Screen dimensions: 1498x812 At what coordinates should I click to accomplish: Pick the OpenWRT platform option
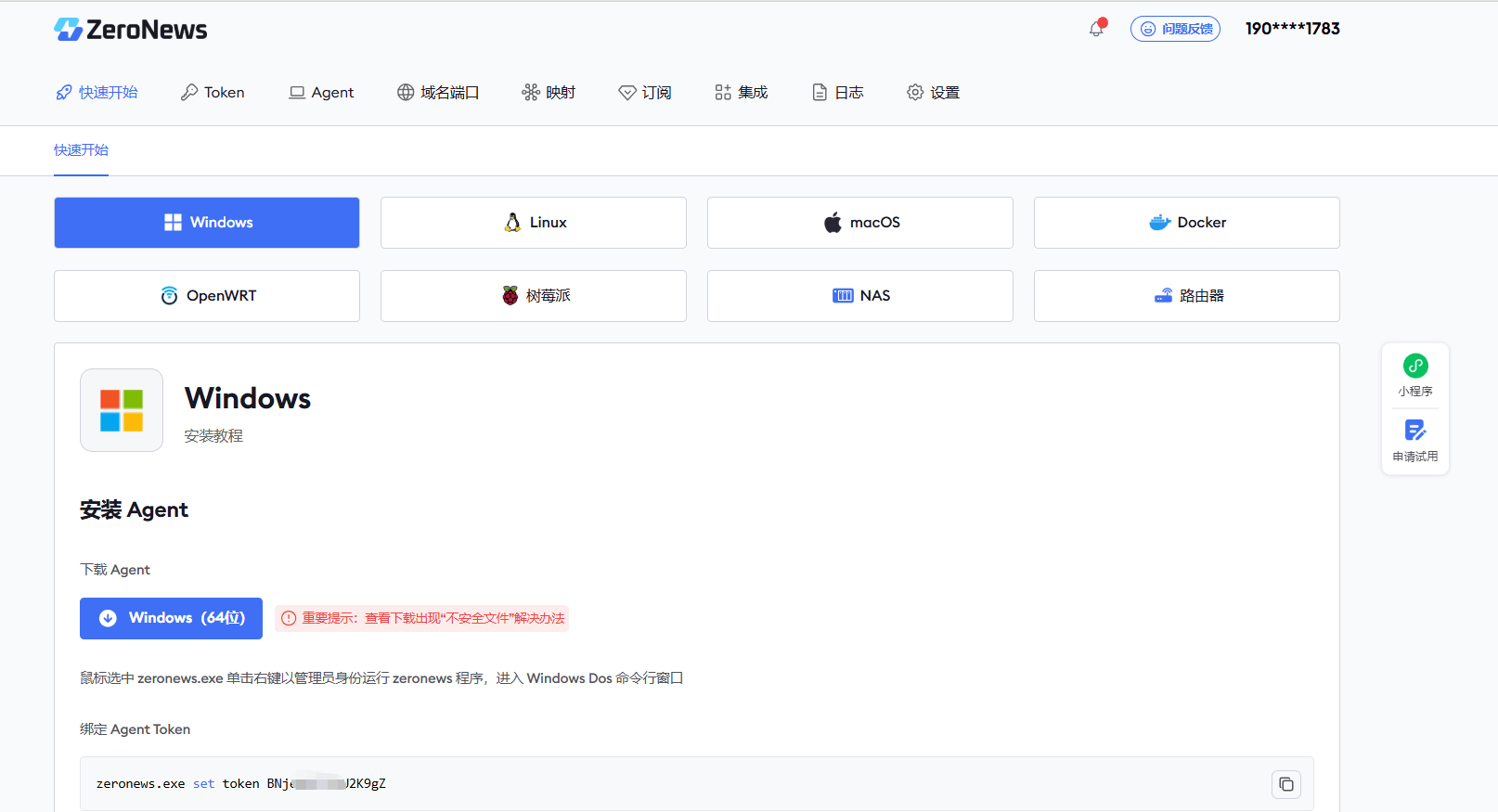coord(206,296)
